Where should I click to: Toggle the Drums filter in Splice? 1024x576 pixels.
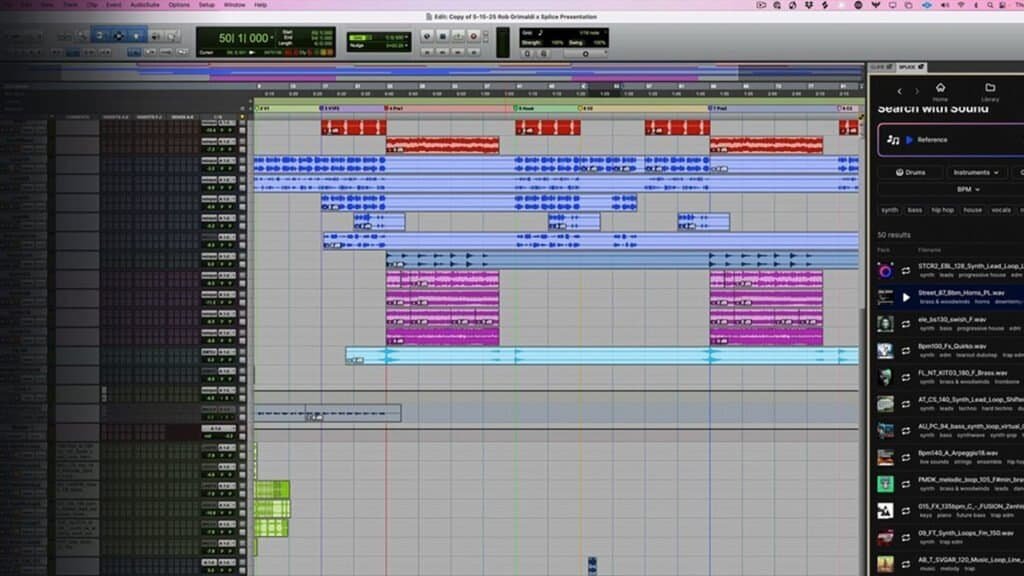pos(911,171)
